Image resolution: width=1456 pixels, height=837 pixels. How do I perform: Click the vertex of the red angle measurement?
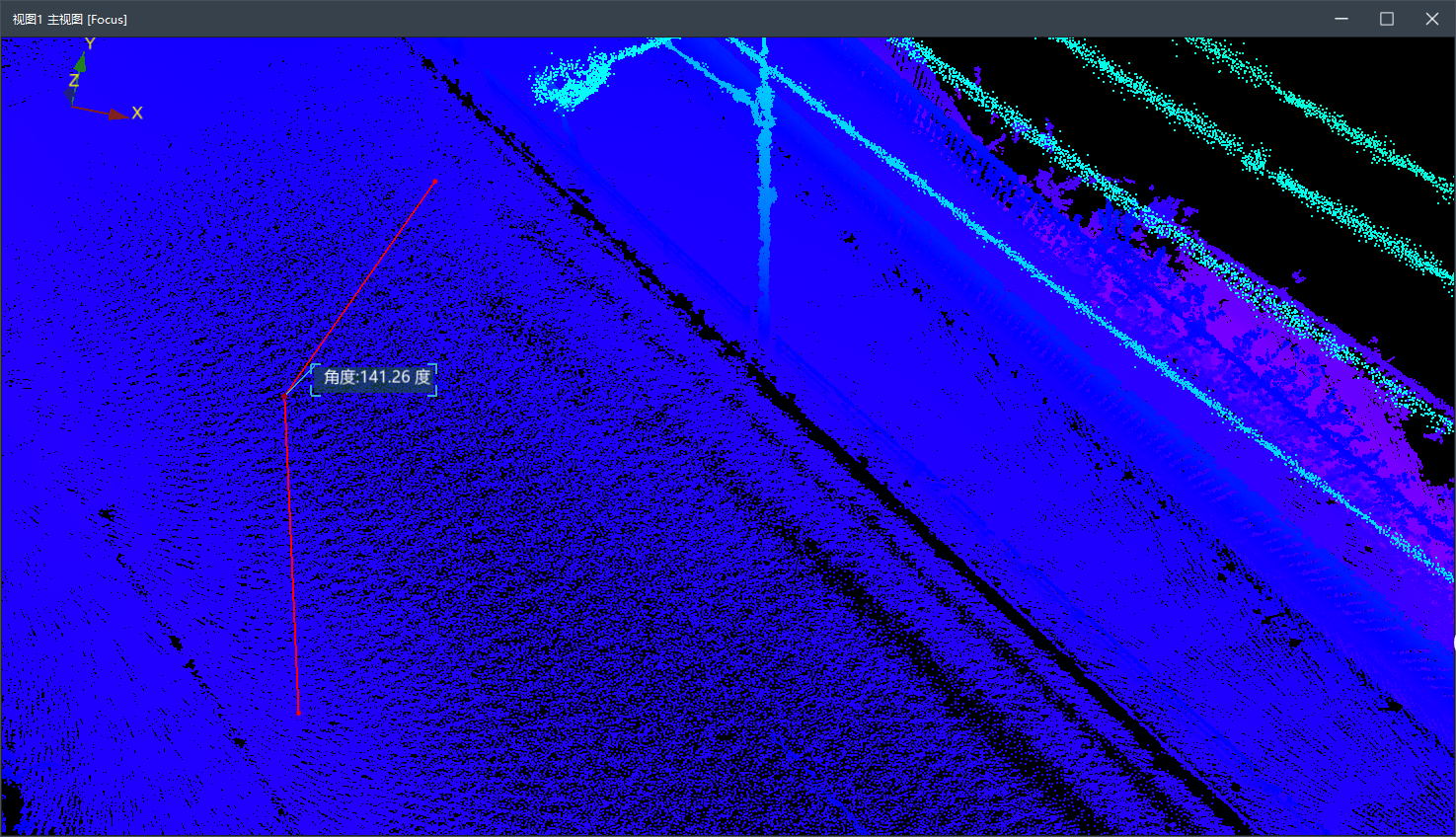[x=285, y=396]
